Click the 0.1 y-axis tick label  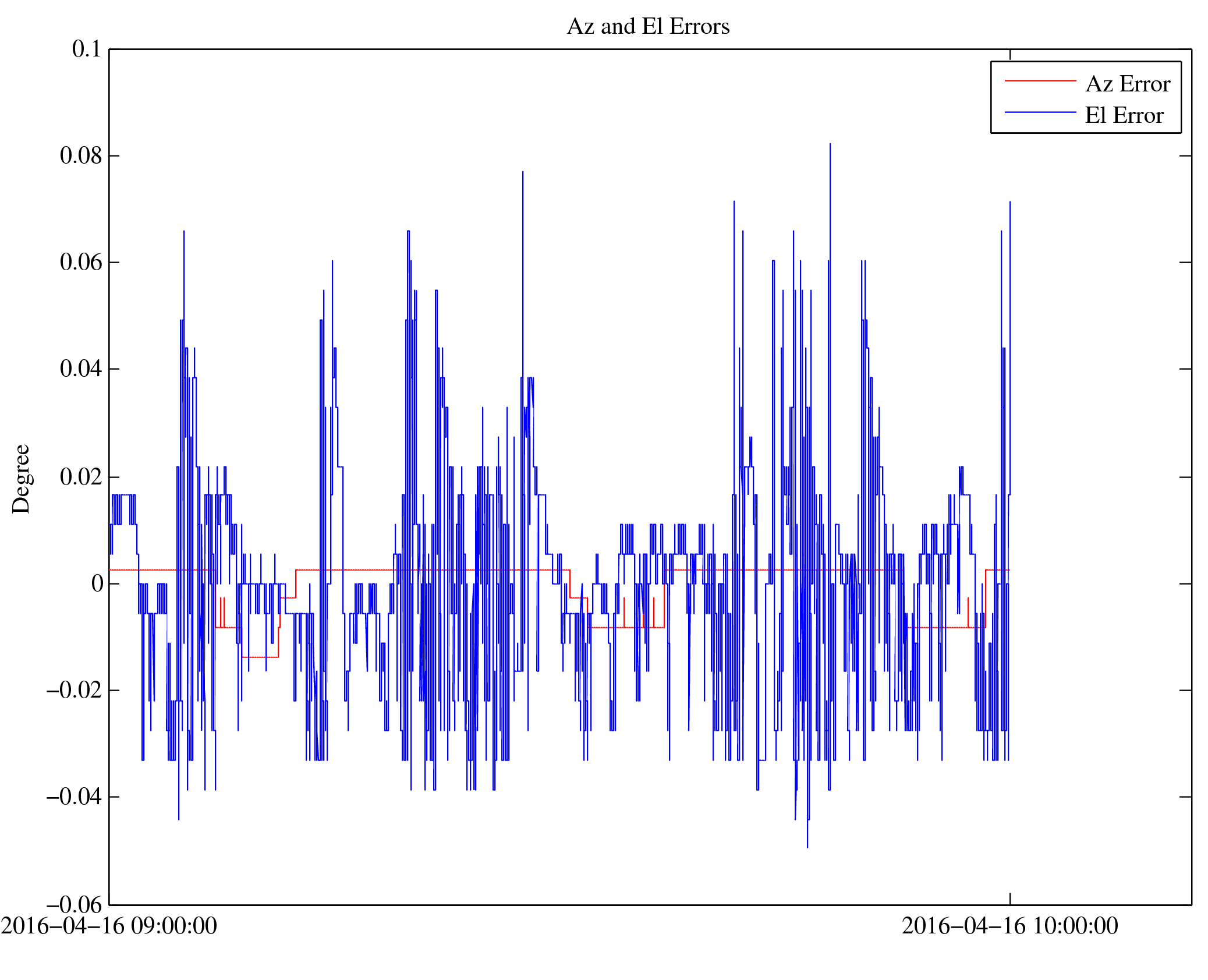pos(86,49)
